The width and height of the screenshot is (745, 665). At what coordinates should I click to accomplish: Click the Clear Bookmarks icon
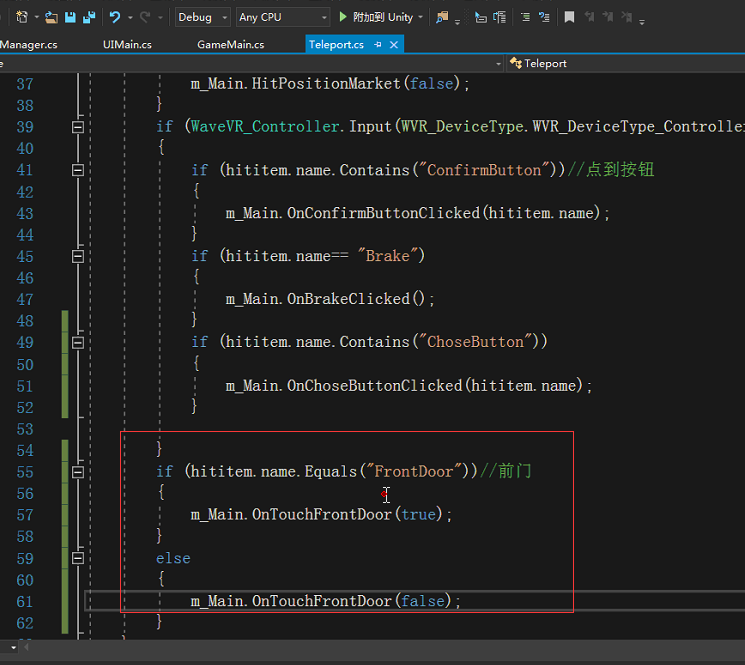tap(627, 18)
